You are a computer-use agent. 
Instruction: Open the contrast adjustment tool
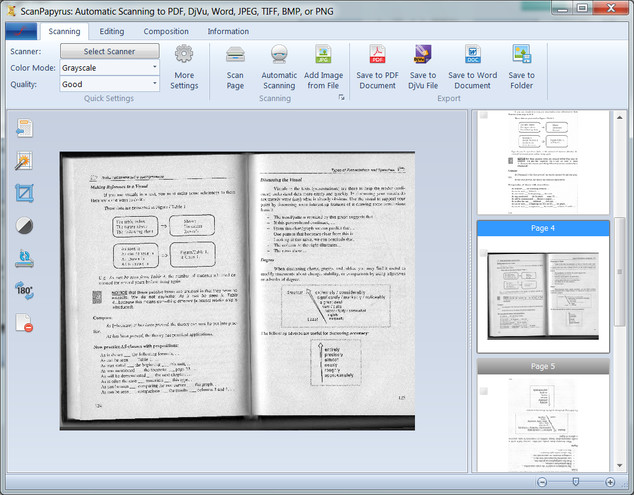coord(24,225)
